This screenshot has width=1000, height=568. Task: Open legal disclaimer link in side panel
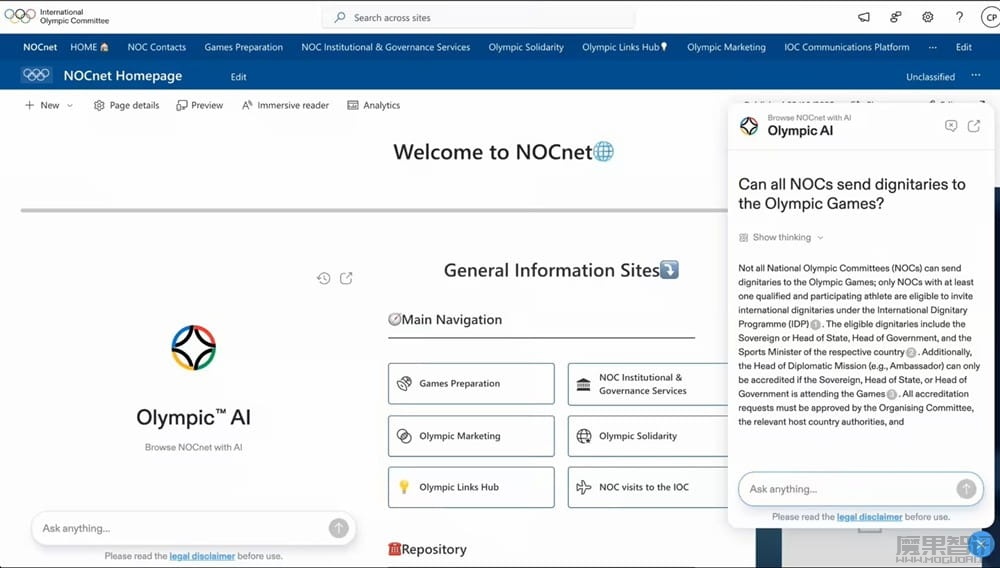pos(869,517)
